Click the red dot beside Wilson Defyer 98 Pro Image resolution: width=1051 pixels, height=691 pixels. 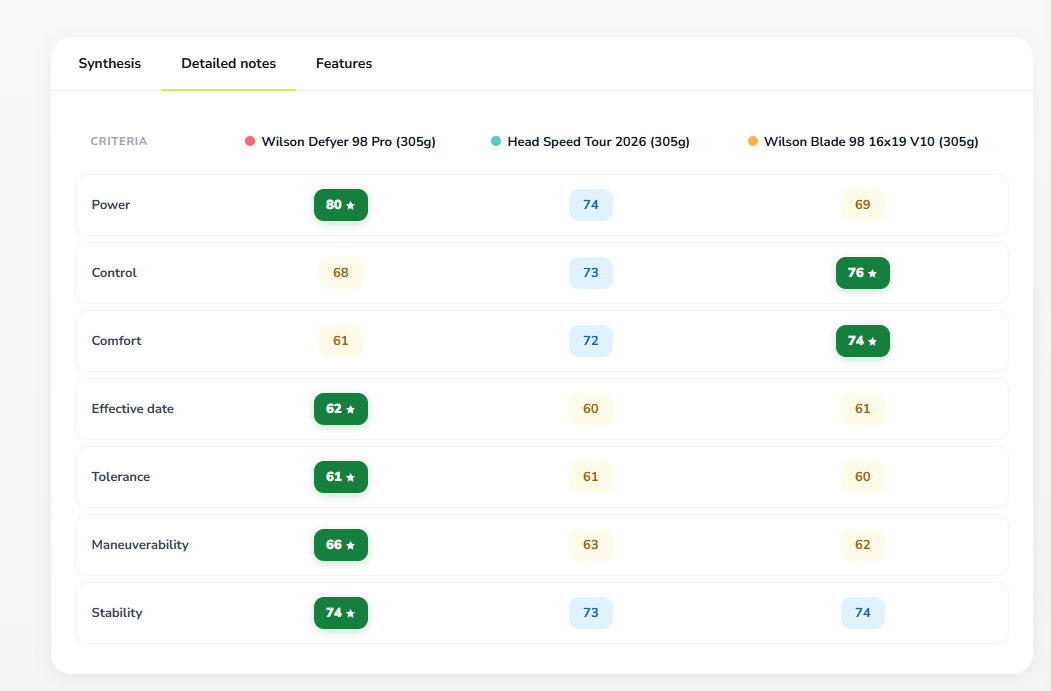[250, 141]
